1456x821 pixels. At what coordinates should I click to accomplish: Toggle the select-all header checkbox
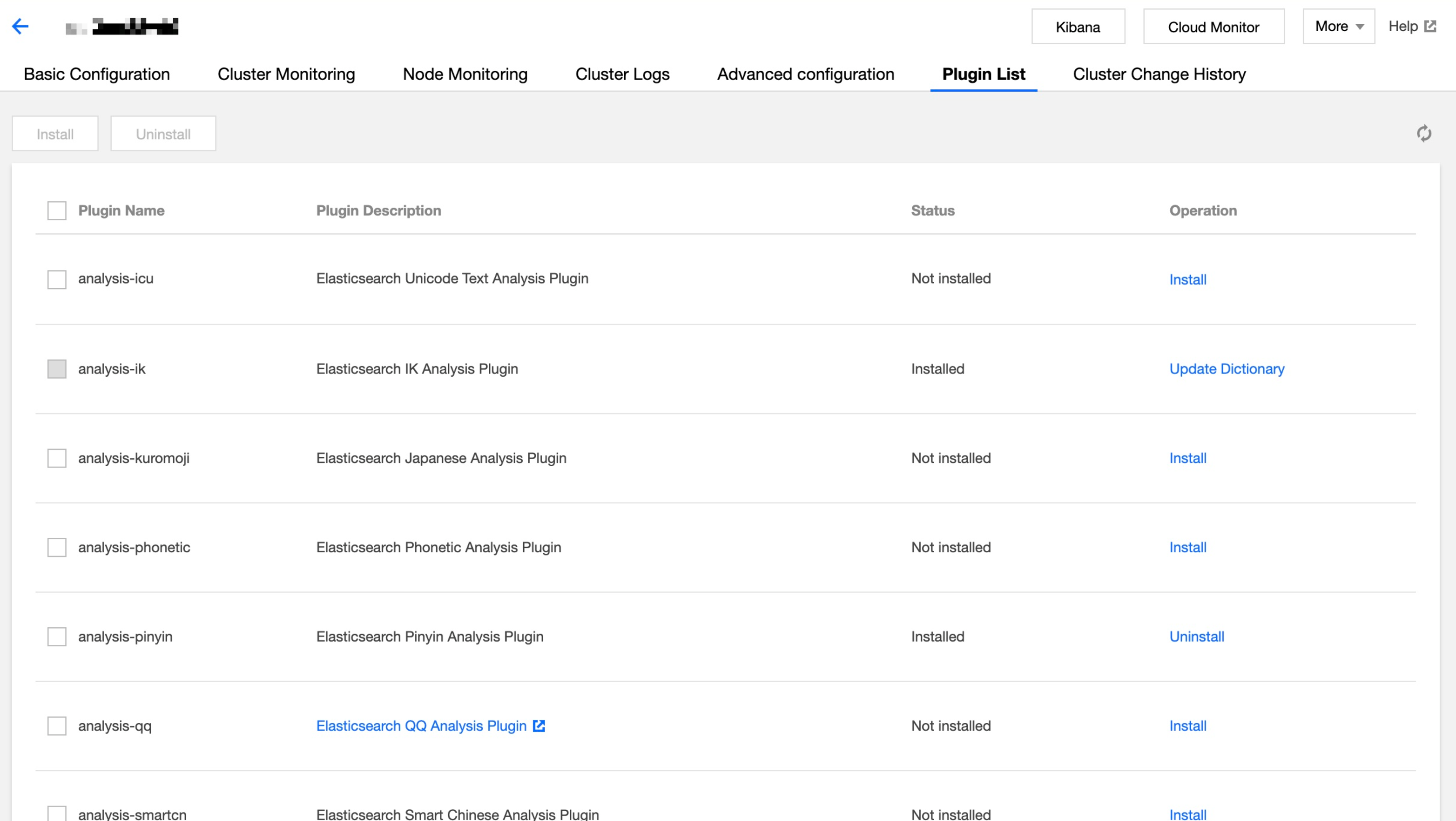click(x=56, y=210)
